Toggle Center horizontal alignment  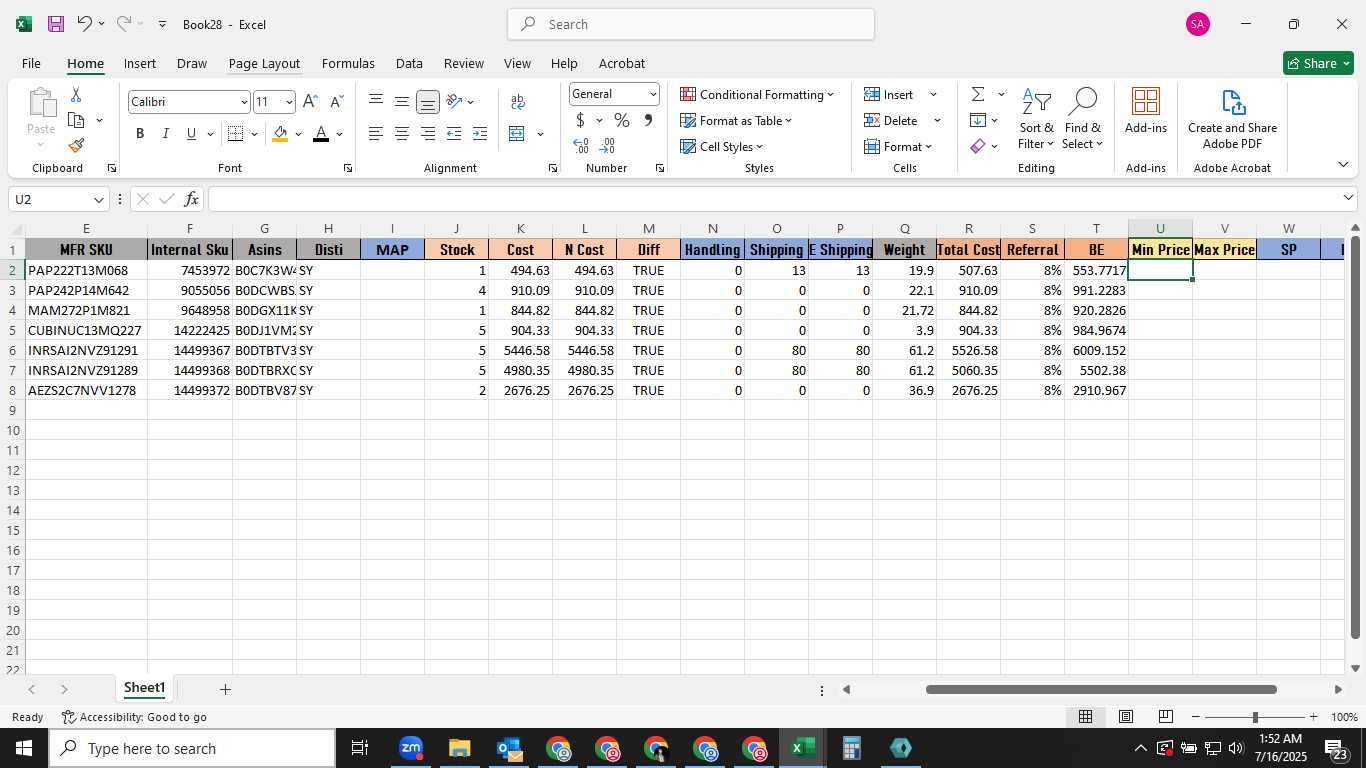[x=402, y=134]
